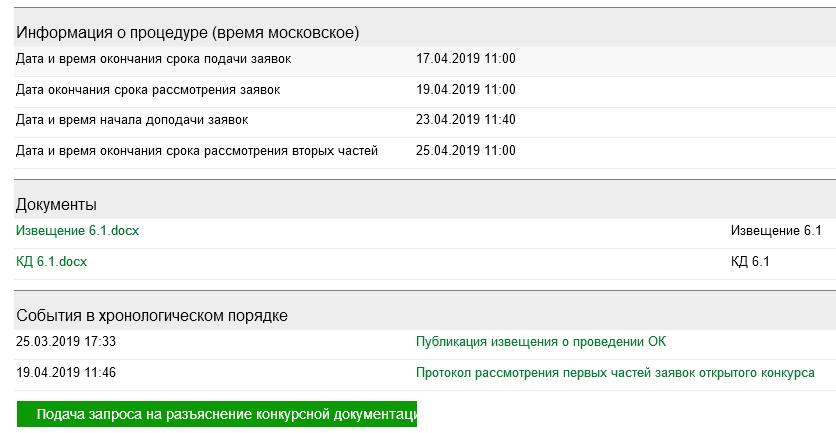The image size is (836, 433).
Task: Click the event timestamp 19.04.2019 11:46
Action: [x=66, y=373]
